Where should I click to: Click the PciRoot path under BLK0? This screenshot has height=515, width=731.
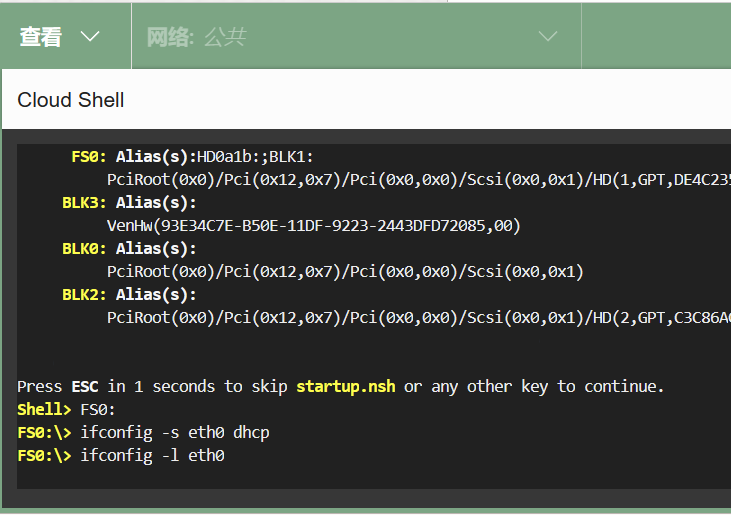pos(345,271)
